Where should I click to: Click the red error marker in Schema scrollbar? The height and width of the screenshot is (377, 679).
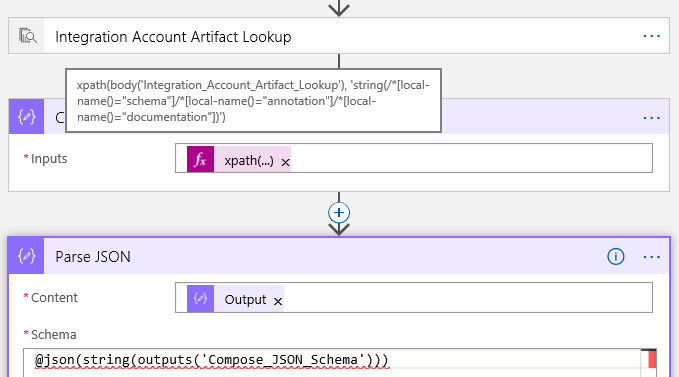coord(652,359)
